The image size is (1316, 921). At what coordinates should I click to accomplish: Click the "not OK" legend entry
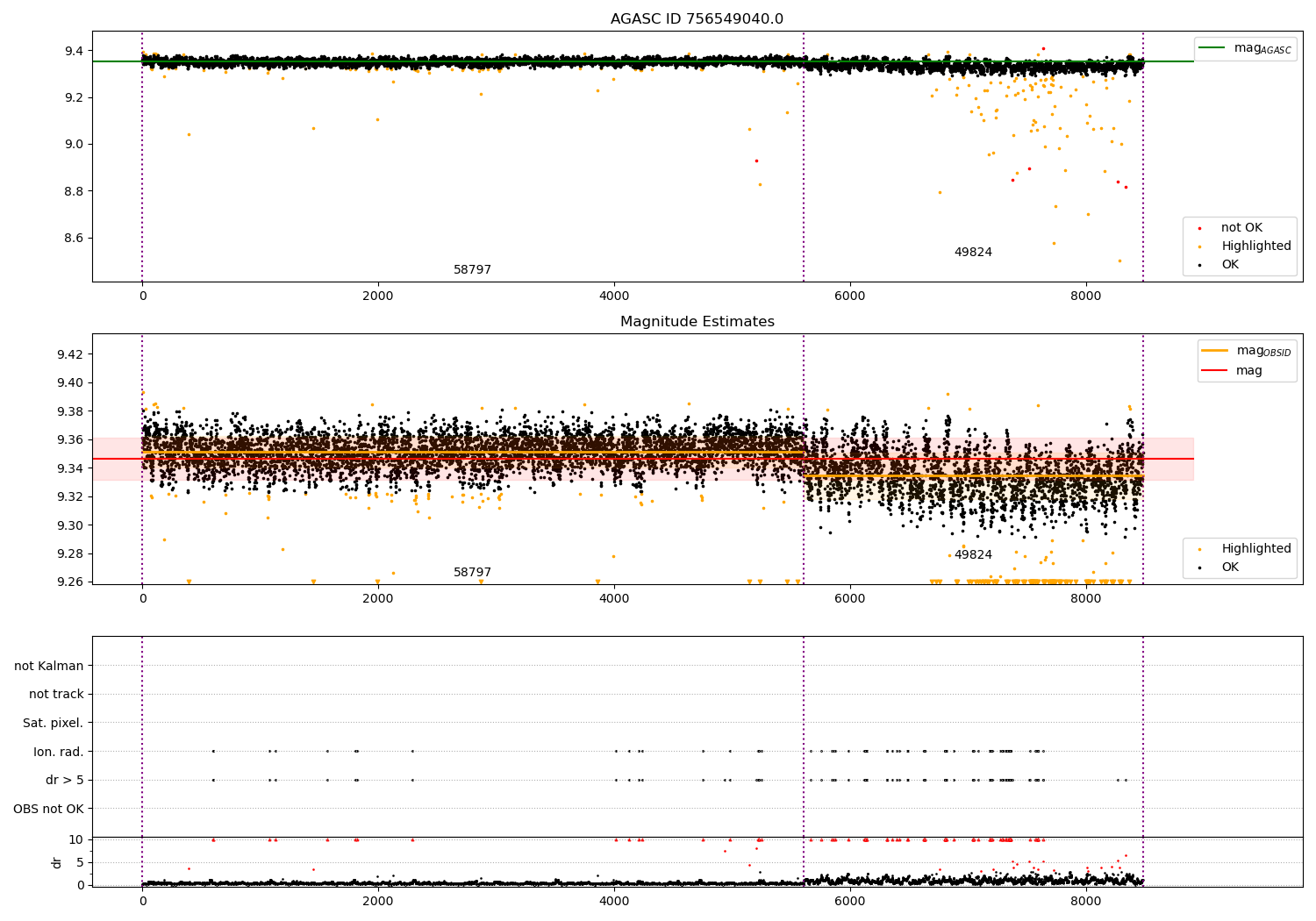(1241, 228)
